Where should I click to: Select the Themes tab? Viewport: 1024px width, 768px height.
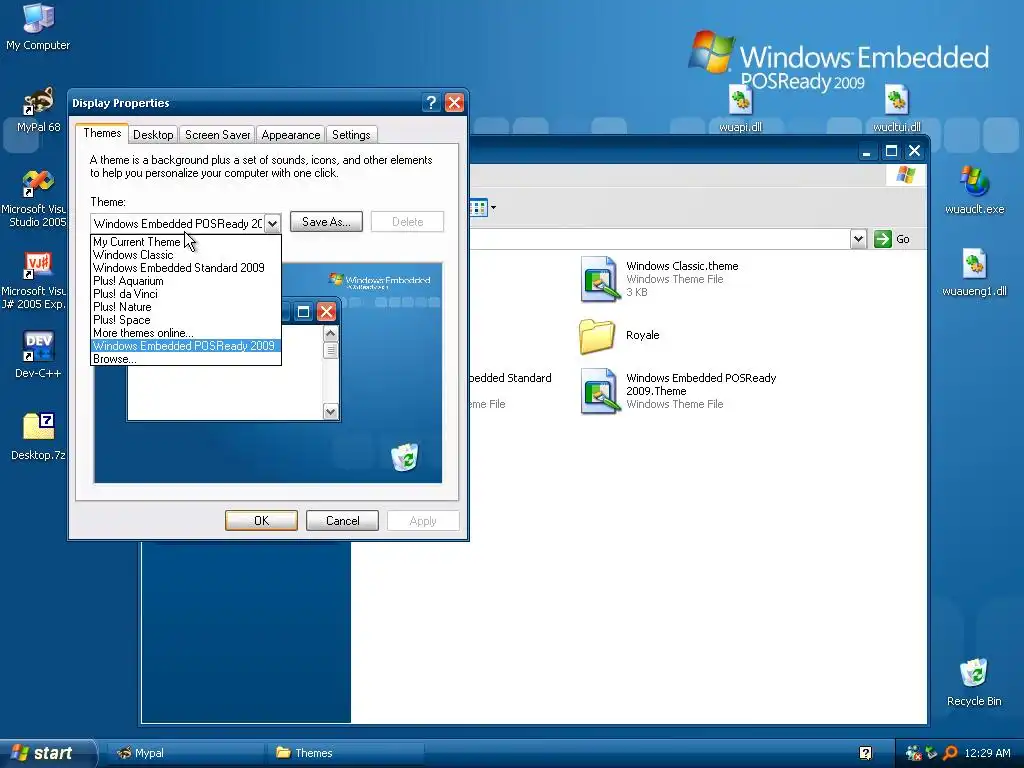click(102, 133)
